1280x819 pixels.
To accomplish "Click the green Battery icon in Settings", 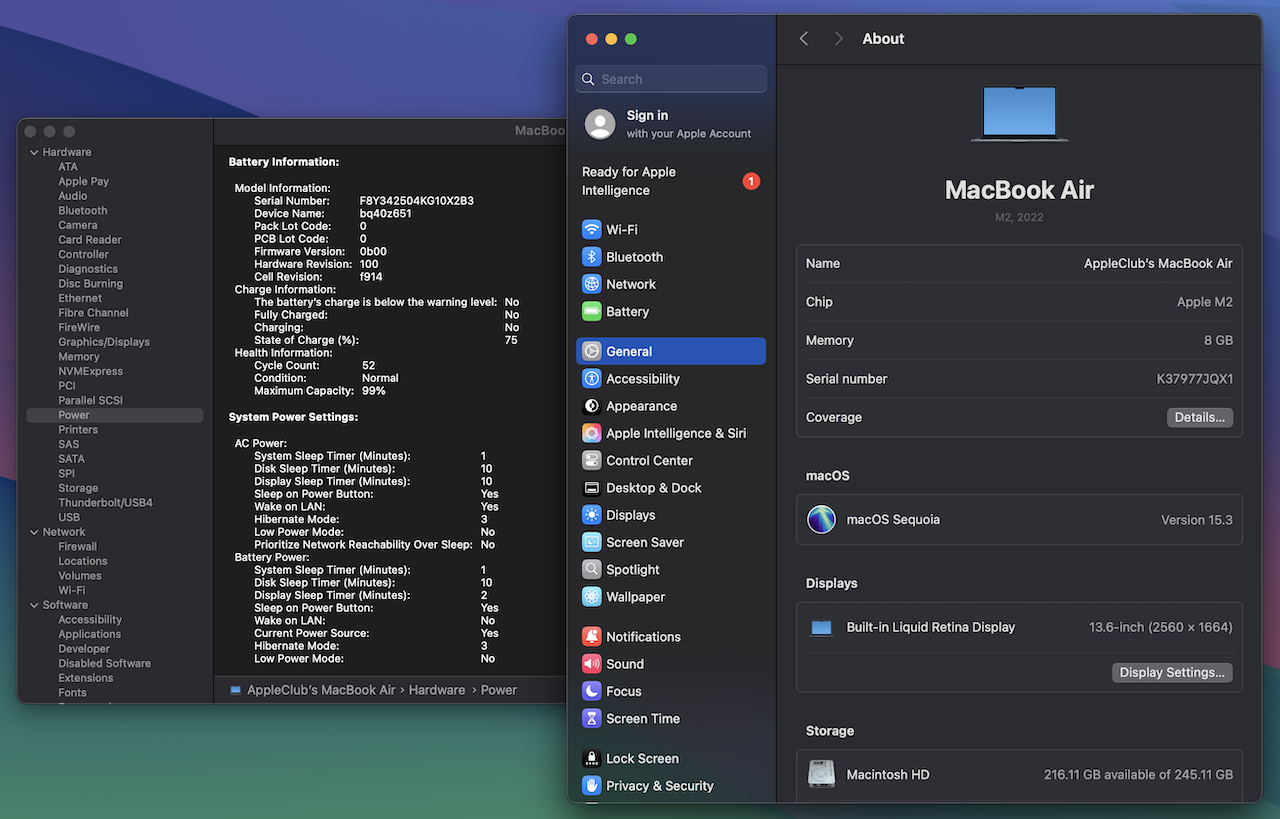I will (x=592, y=312).
